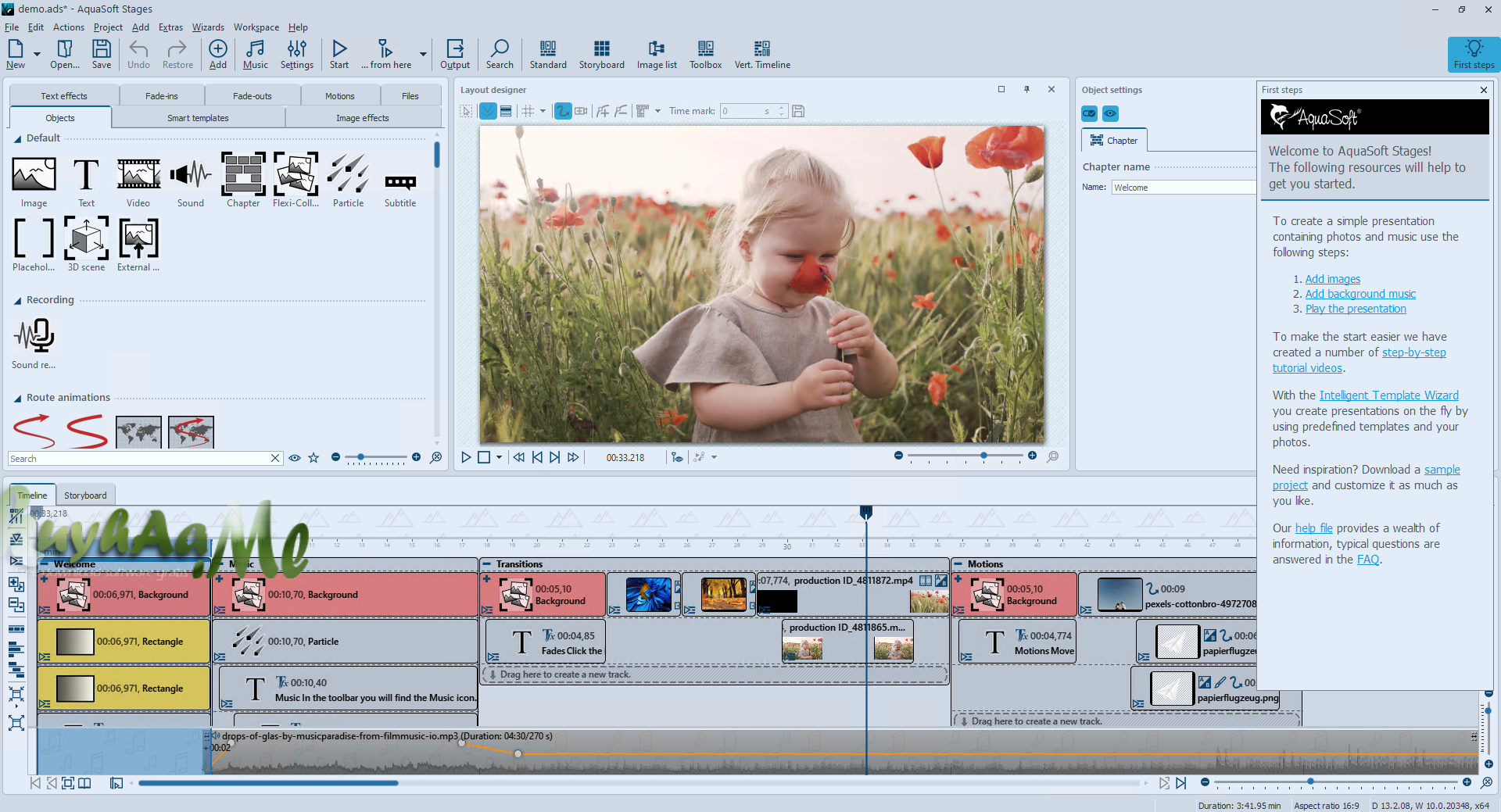1501x812 pixels.
Task: Select the Placeholder object icon
Action: [x=34, y=245]
